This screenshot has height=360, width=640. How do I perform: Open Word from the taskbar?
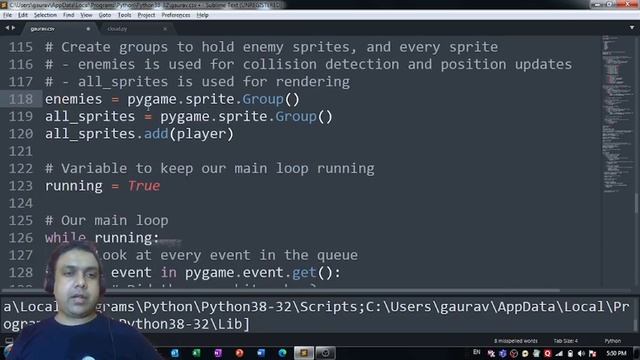[x=261, y=353]
